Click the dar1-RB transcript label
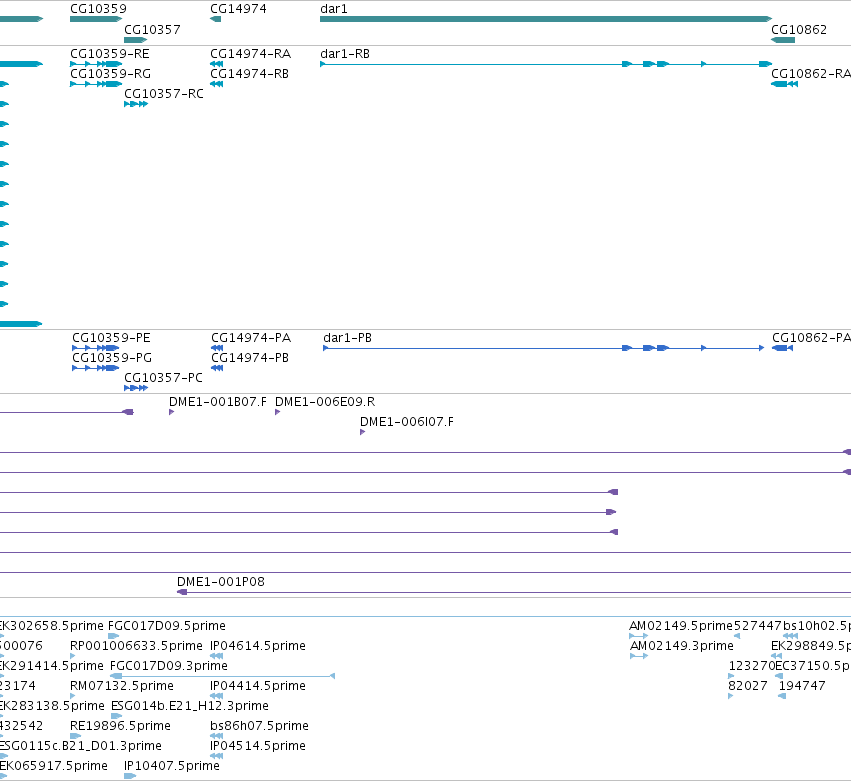 [x=345, y=54]
